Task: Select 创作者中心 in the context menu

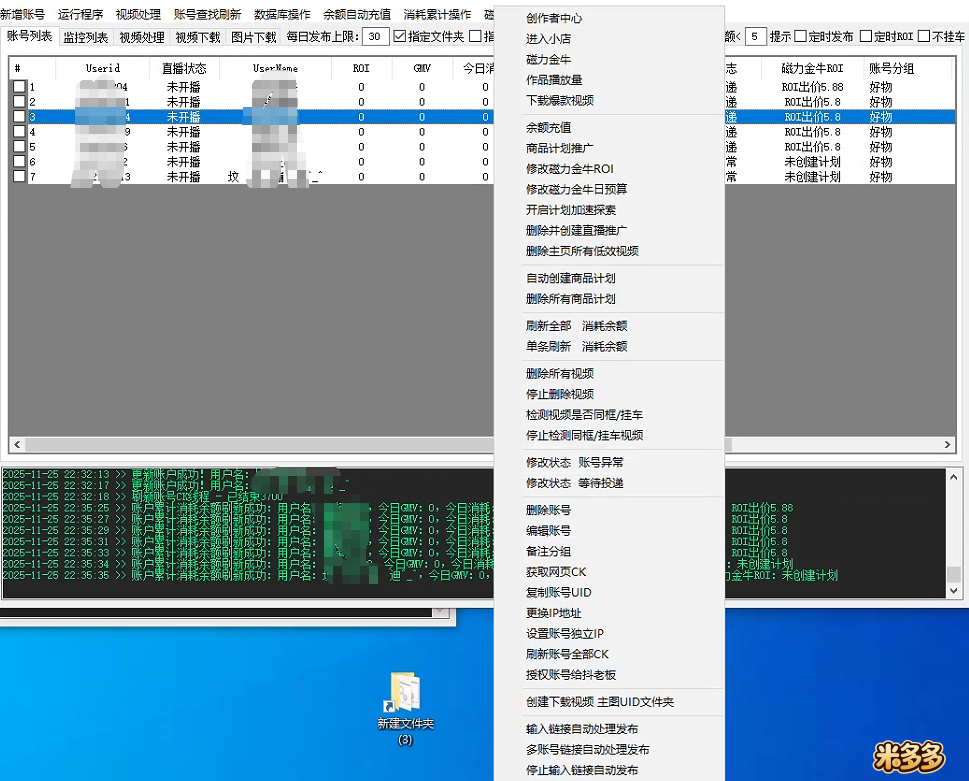Action: click(x=554, y=18)
